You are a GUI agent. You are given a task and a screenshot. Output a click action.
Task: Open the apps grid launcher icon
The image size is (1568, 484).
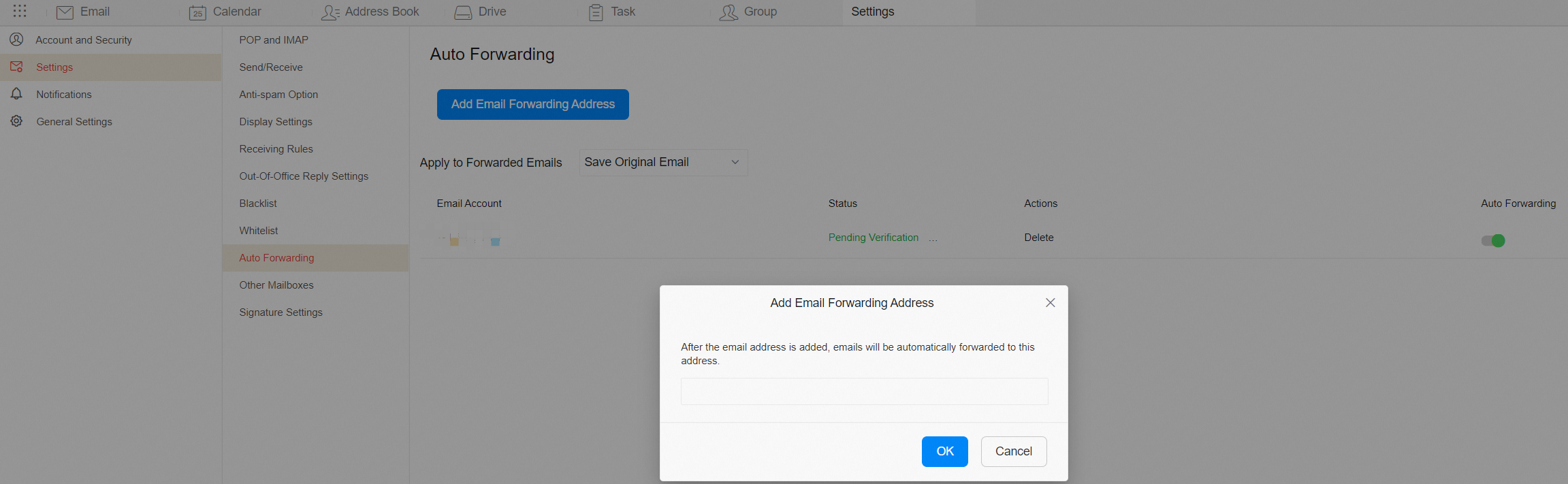click(x=20, y=12)
